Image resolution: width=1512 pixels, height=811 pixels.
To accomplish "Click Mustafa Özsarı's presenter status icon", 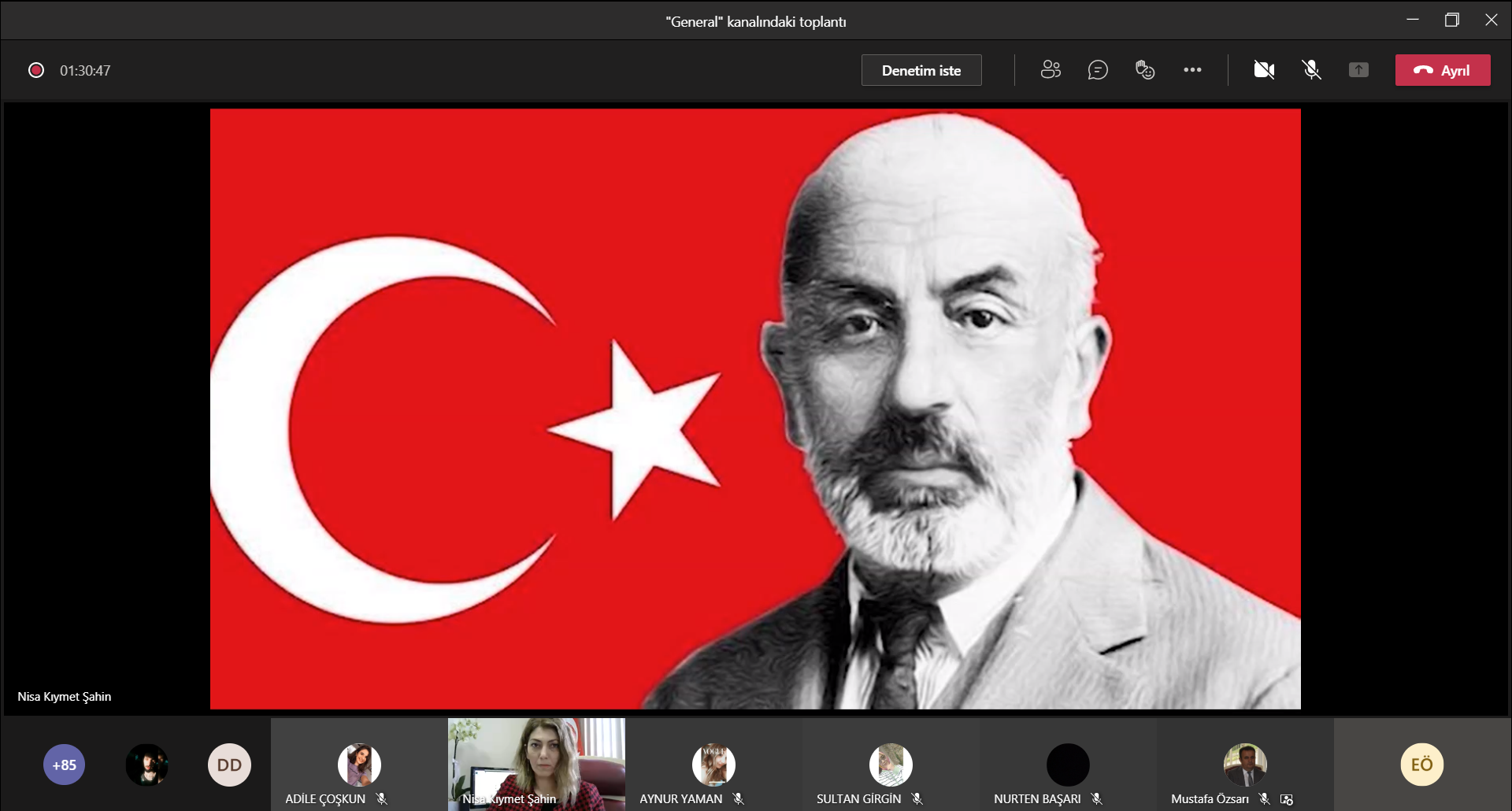I will (x=1287, y=799).
